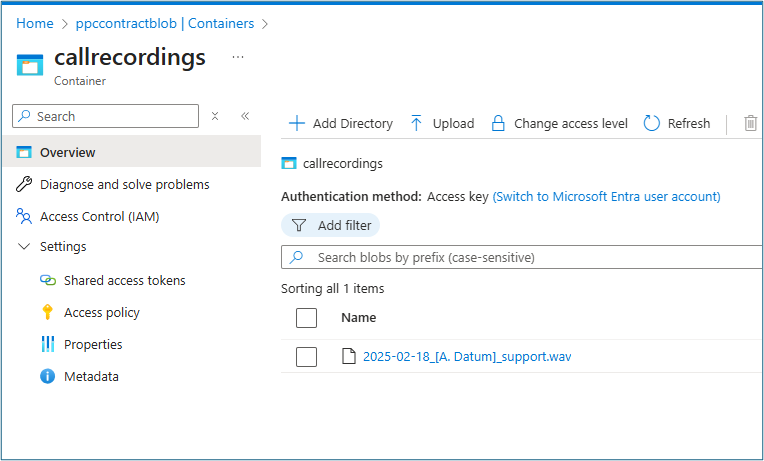The width and height of the screenshot is (764, 461).
Task: Open Access policy settings
Action: 102,312
